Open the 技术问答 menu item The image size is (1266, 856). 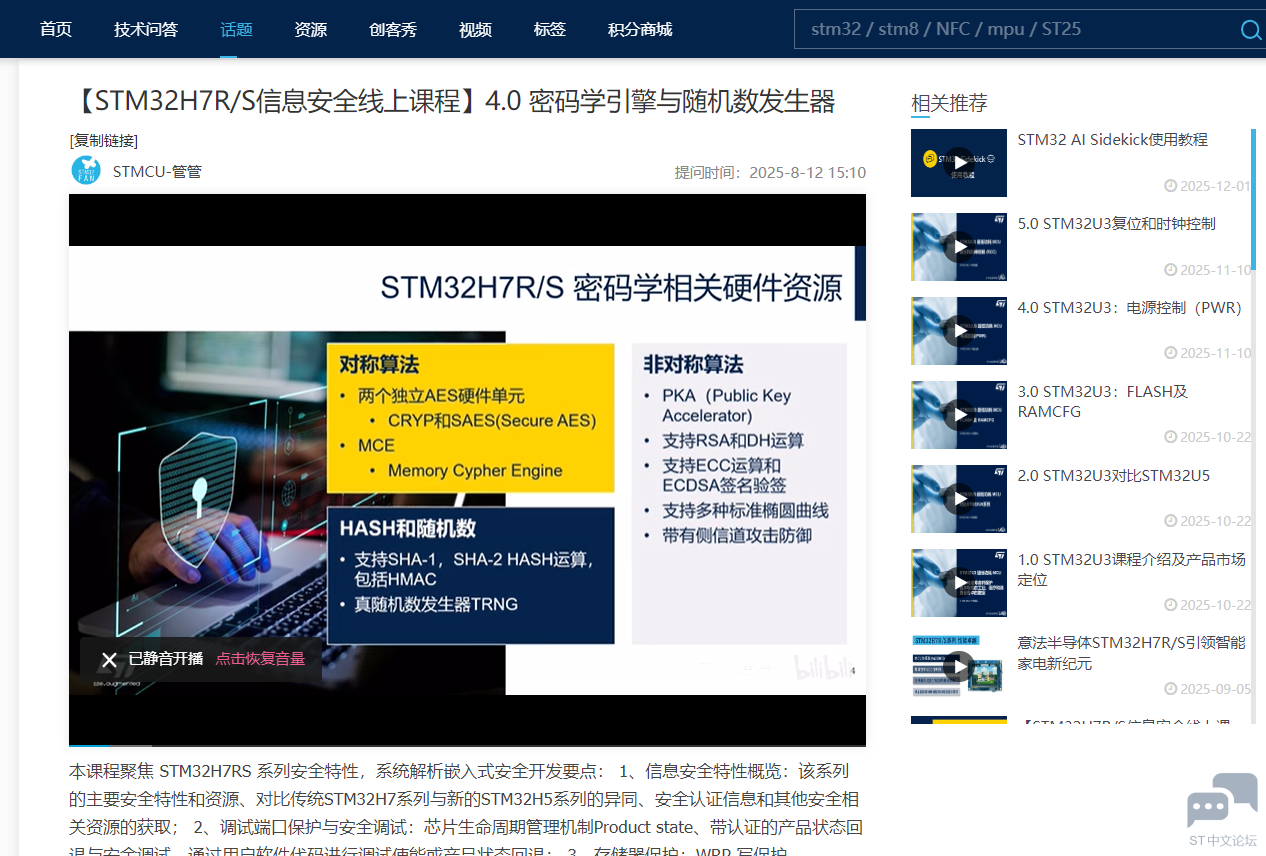[x=146, y=29]
